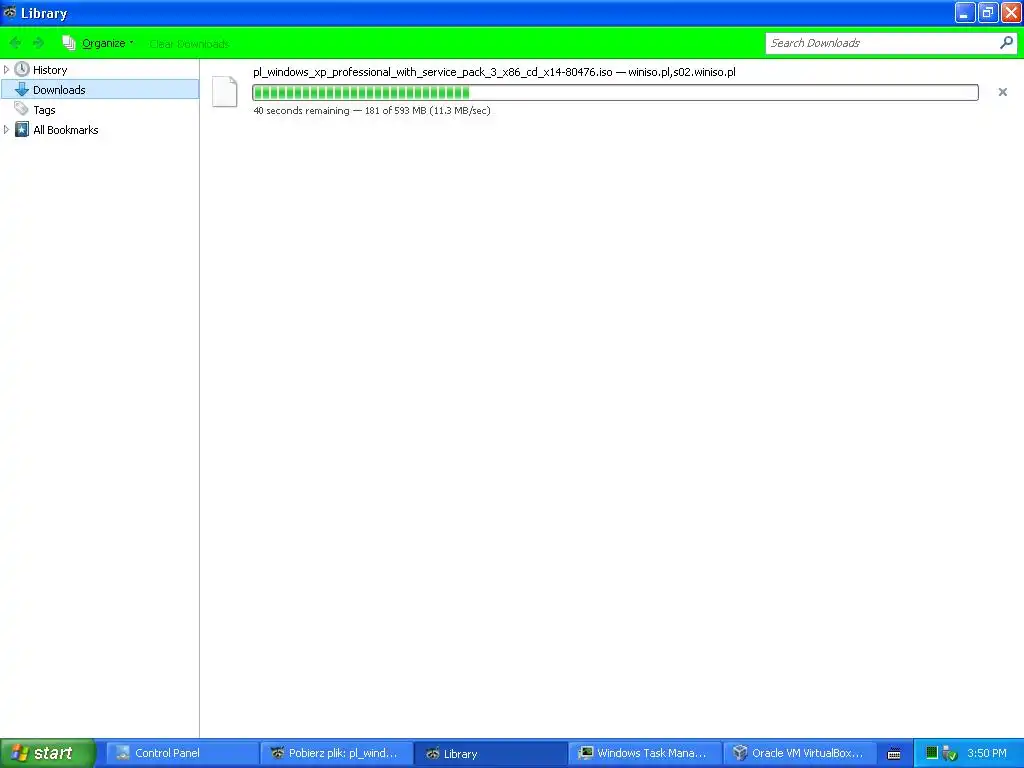Click the network tray icon with checkmark
1024x768 pixels.
(950, 754)
